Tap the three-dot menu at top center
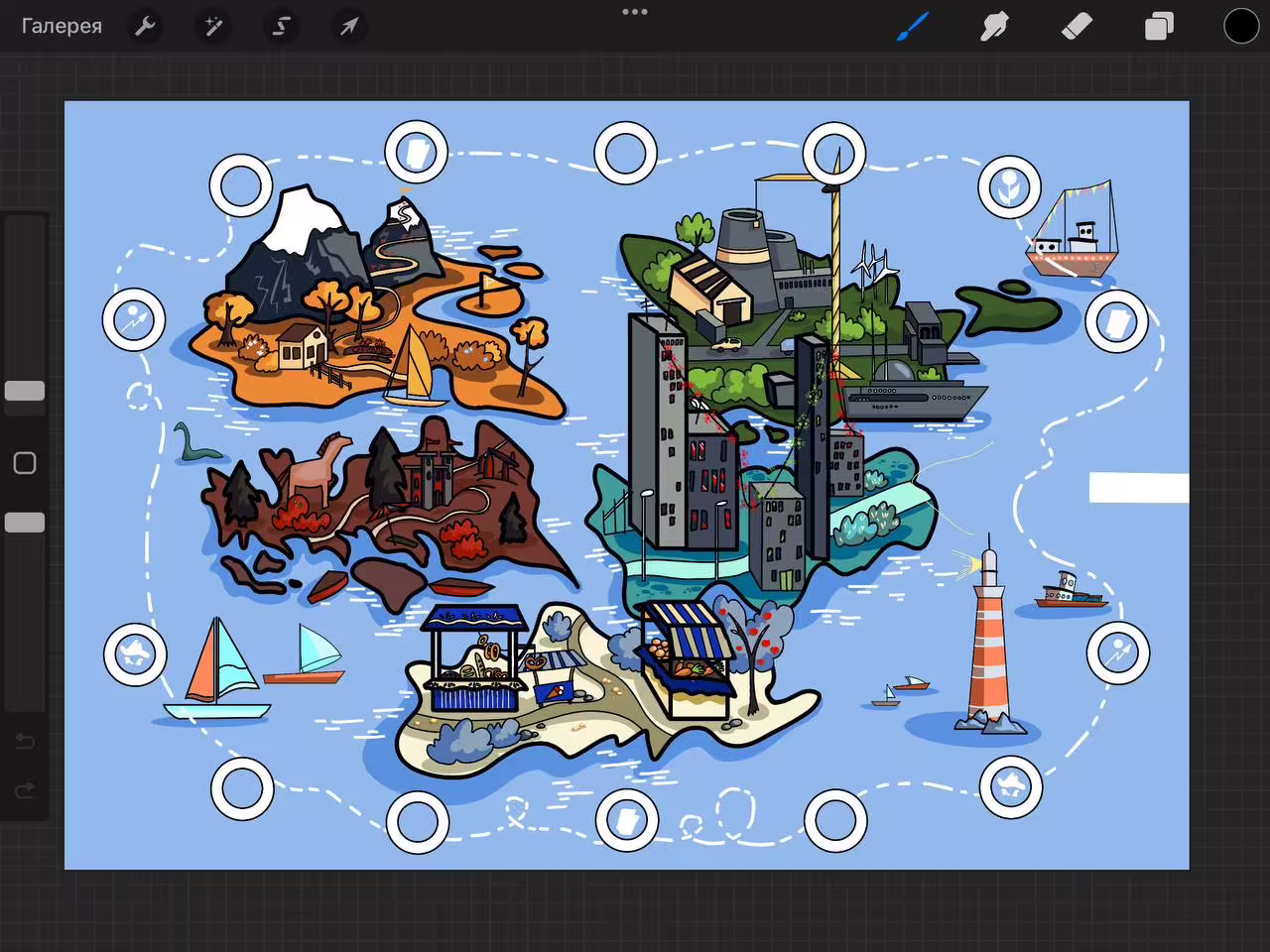Viewport: 1270px width, 952px height. tap(635, 12)
